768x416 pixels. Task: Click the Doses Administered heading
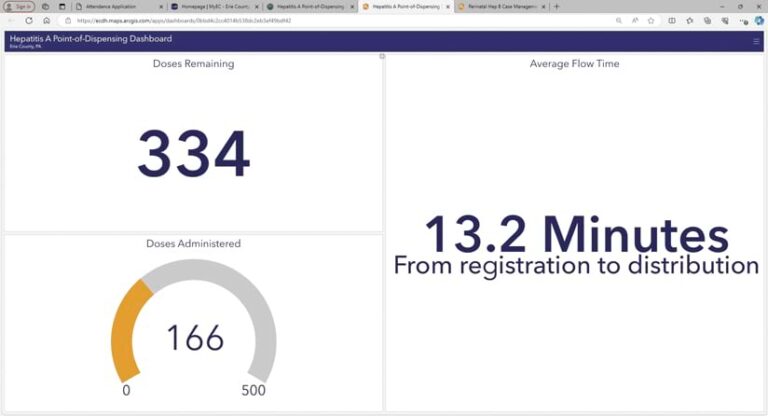[193, 244]
